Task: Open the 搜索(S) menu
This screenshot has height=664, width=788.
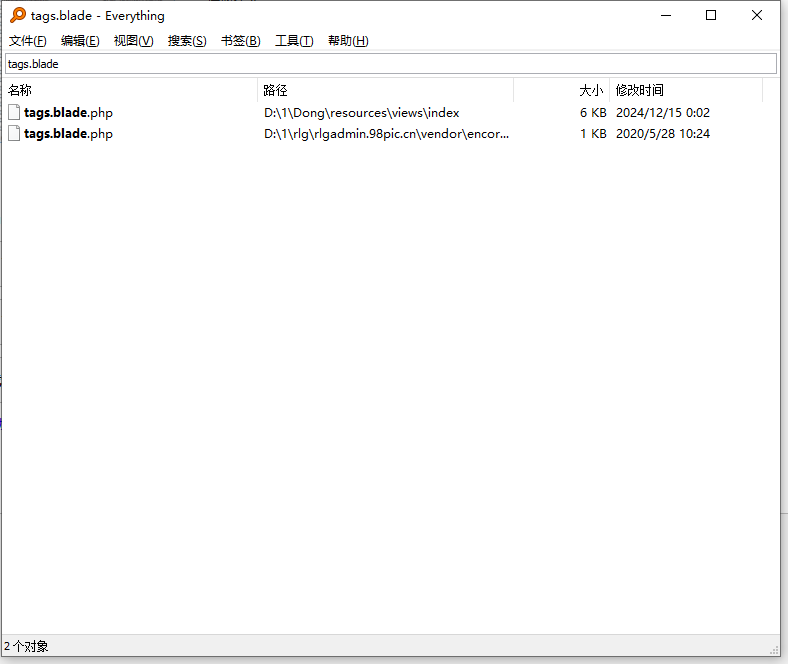Action: (187, 41)
